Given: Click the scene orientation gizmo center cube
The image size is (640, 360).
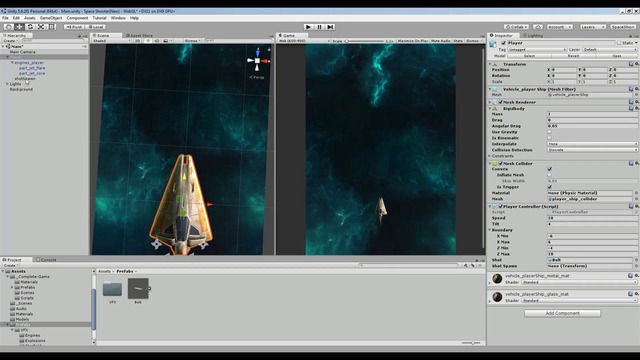Looking at the screenshot, I should (x=257, y=60).
